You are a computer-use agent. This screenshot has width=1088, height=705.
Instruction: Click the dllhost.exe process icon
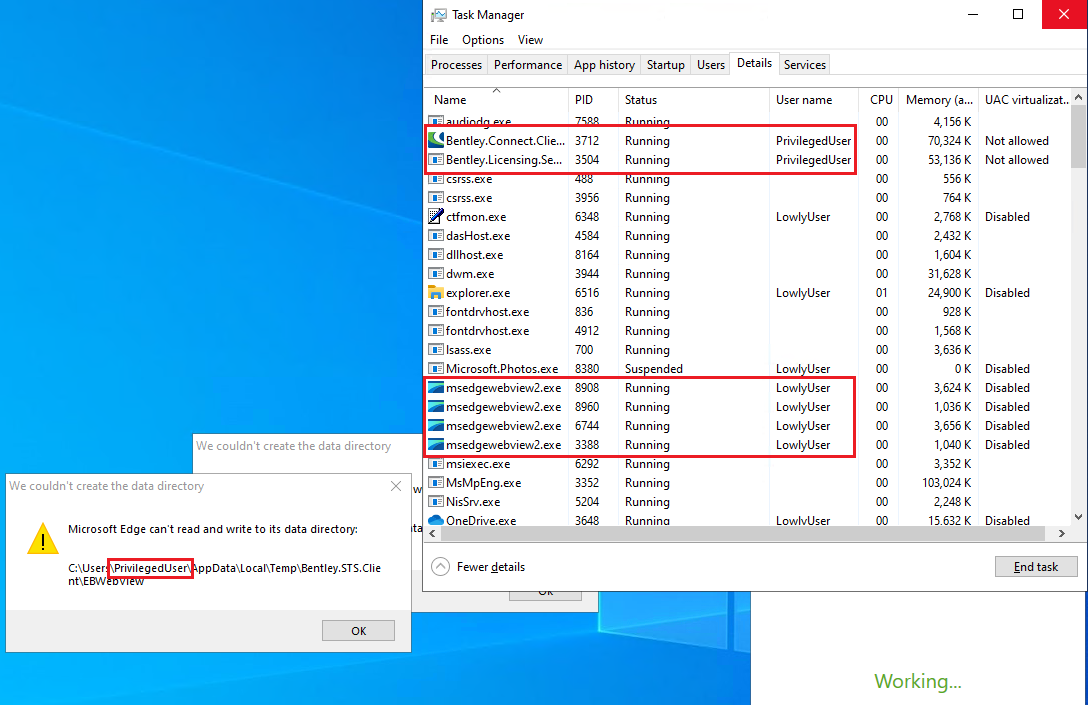tap(436, 255)
